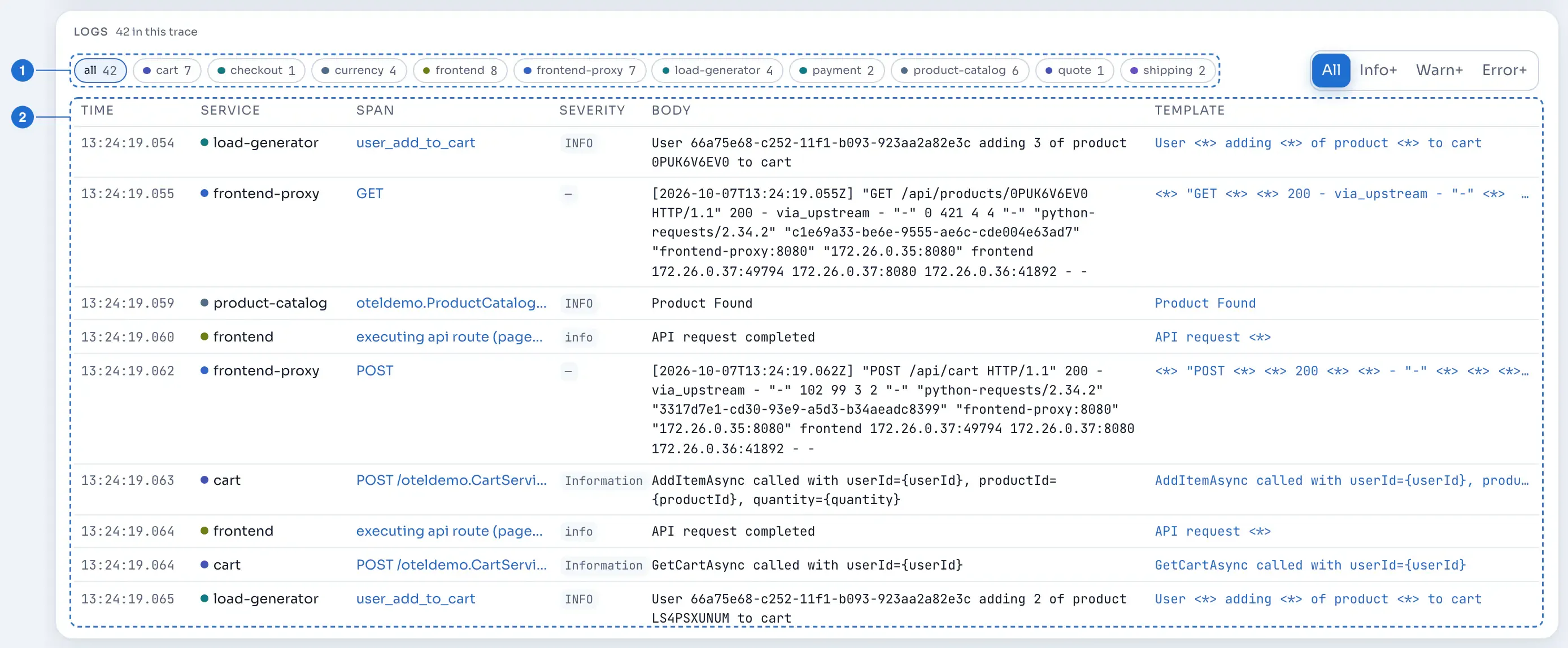Click the AddItemAsync template link
Screen dimensions: 1568x648
[x=1341, y=481]
